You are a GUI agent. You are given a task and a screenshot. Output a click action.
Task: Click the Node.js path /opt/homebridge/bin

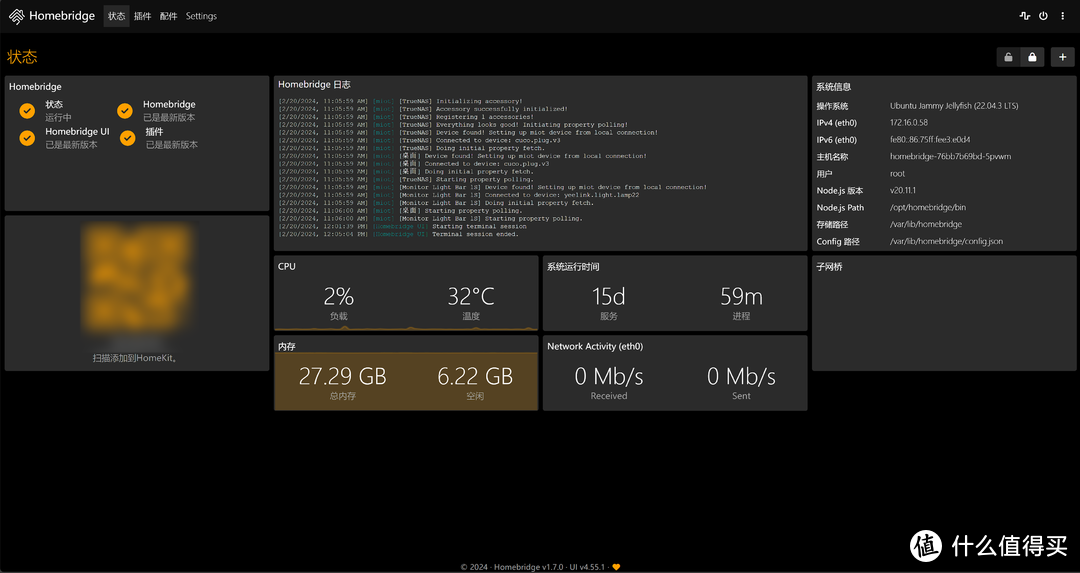pos(928,207)
